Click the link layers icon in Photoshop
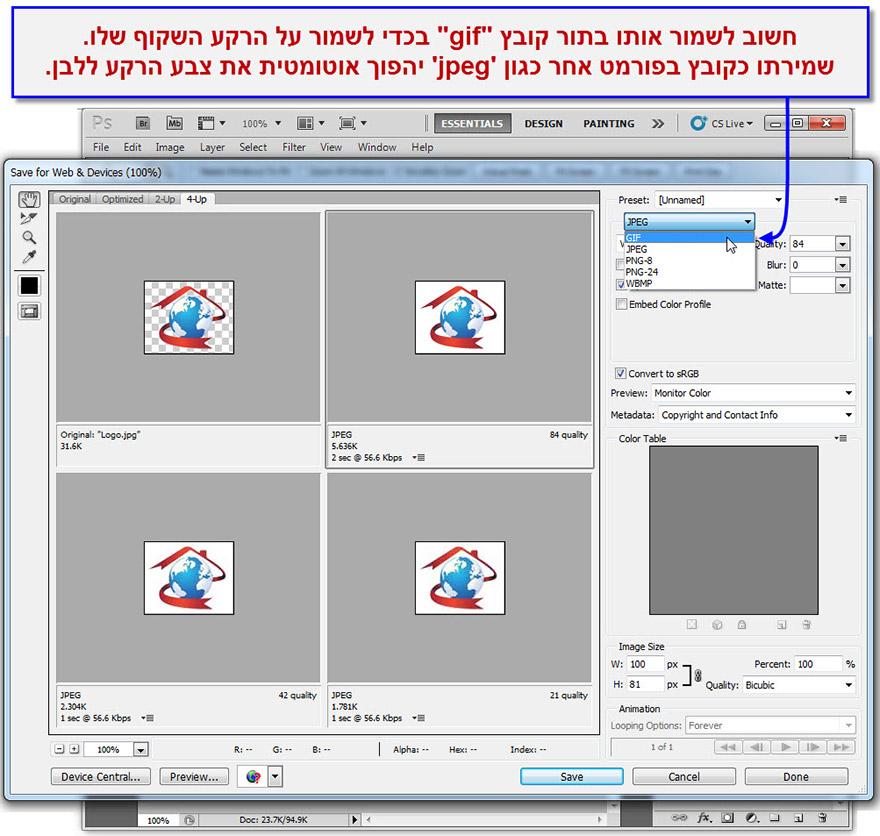 [679, 818]
